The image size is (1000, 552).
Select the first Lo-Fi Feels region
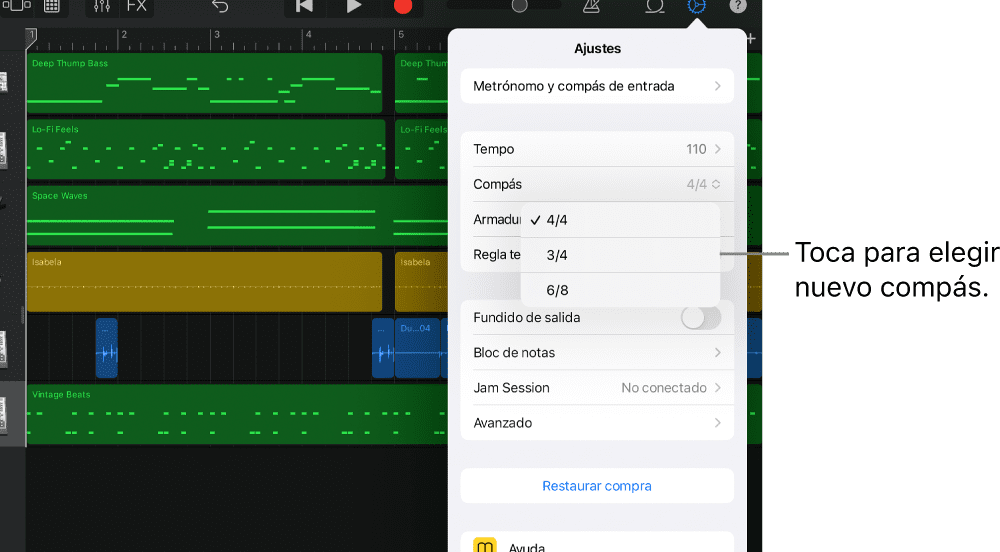coord(206,149)
